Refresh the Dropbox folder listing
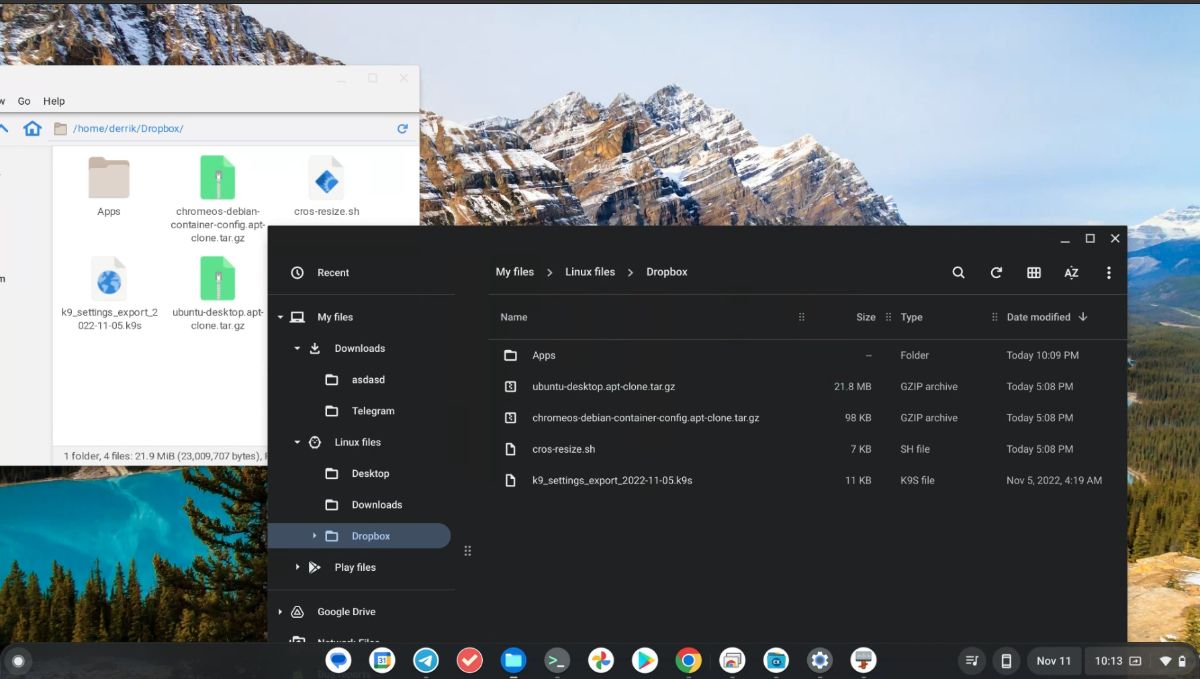The image size is (1200, 679). click(996, 272)
